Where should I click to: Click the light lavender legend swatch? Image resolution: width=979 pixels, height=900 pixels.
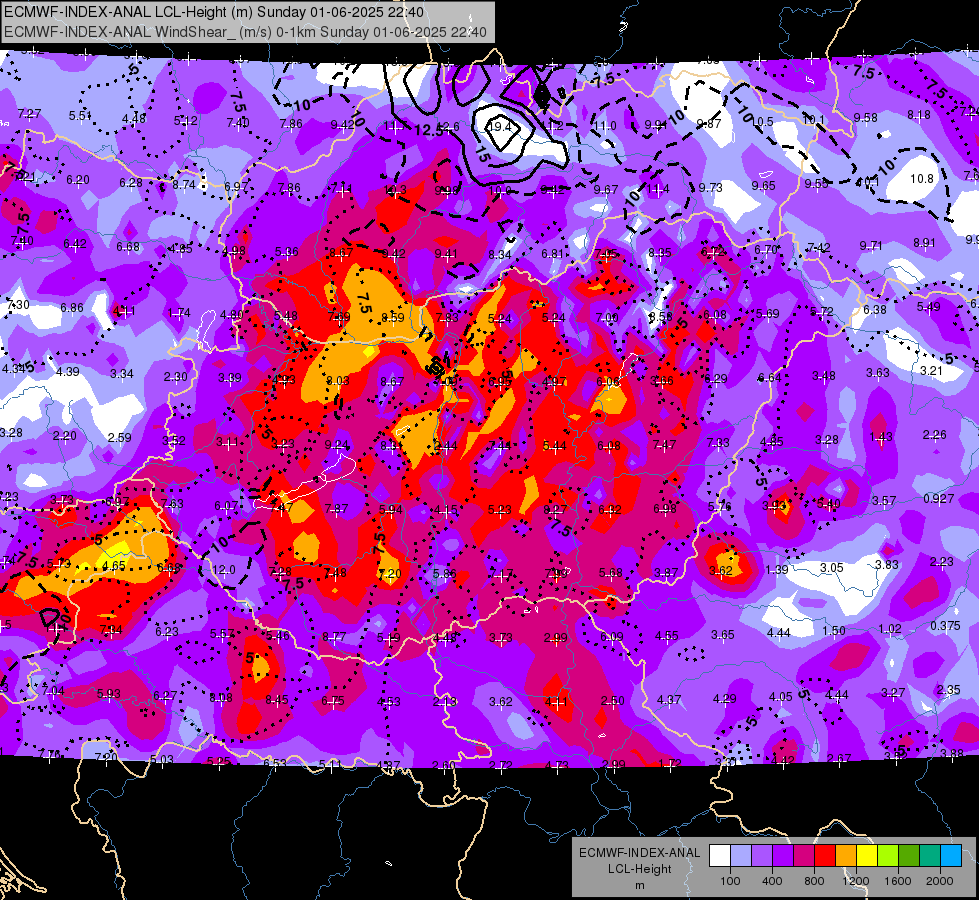tap(741, 856)
